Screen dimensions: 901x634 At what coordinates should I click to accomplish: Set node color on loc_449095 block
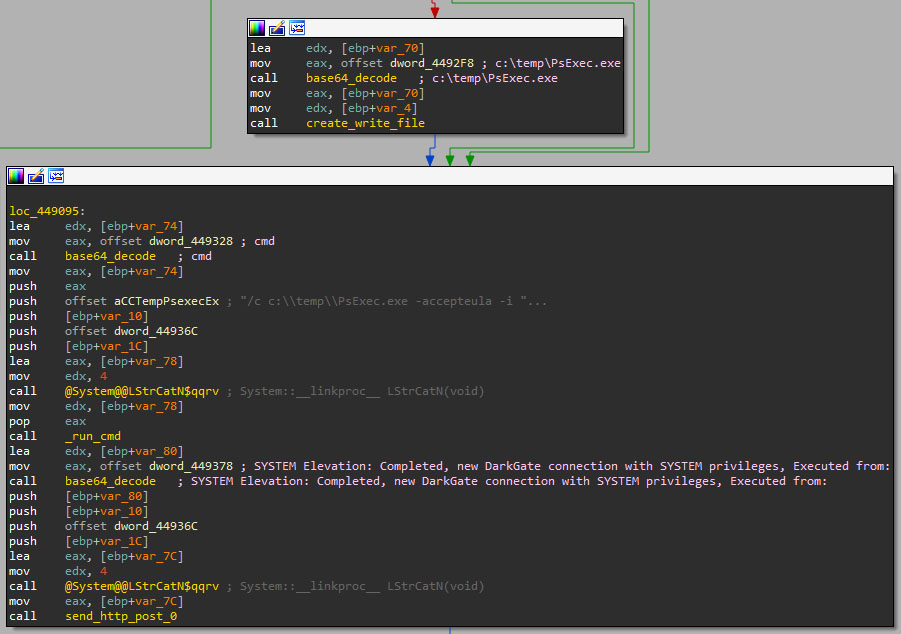tap(16, 176)
